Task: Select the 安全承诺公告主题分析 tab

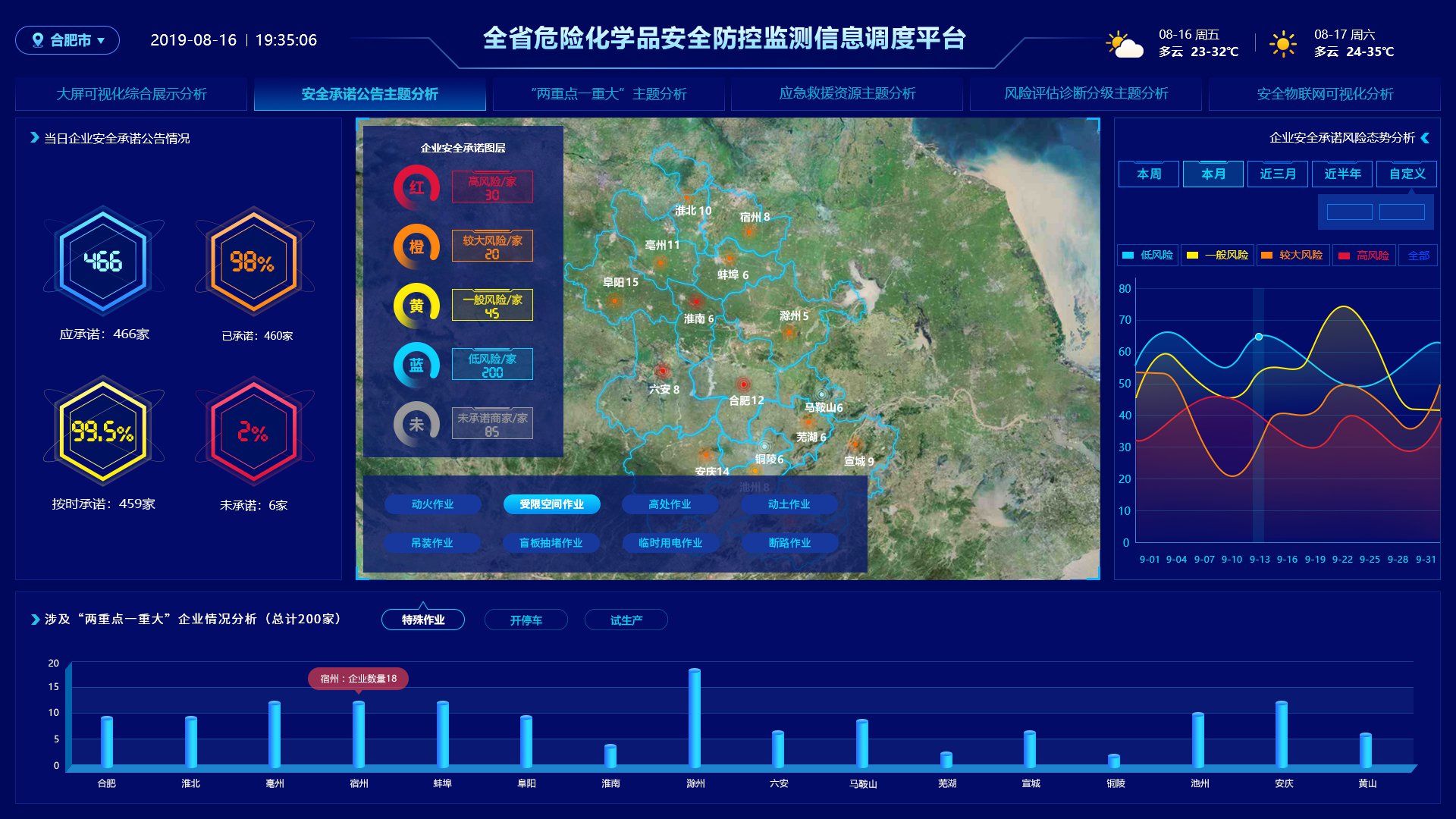Action: pyautogui.click(x=370, y=94)
